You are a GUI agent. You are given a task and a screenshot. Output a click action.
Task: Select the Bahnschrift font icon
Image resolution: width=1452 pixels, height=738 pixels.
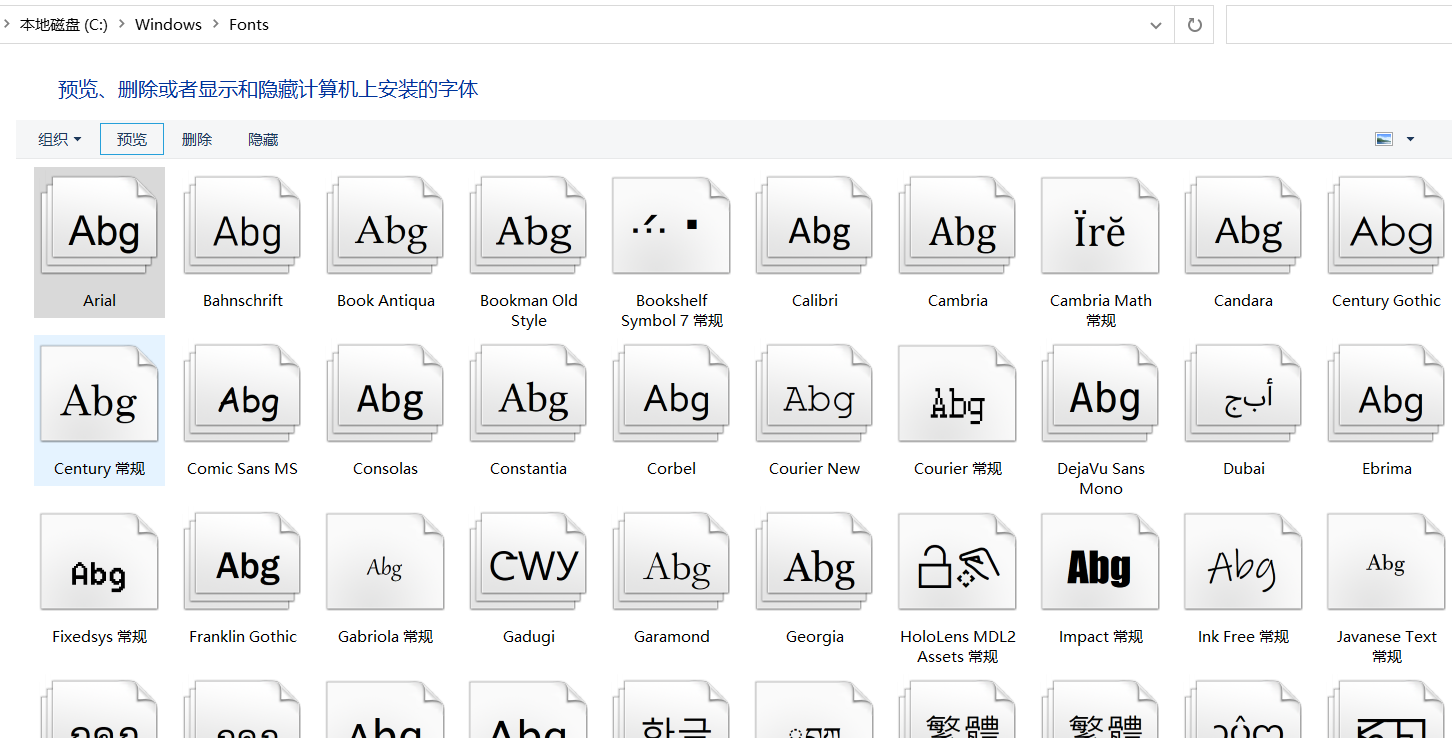[242, 226]
